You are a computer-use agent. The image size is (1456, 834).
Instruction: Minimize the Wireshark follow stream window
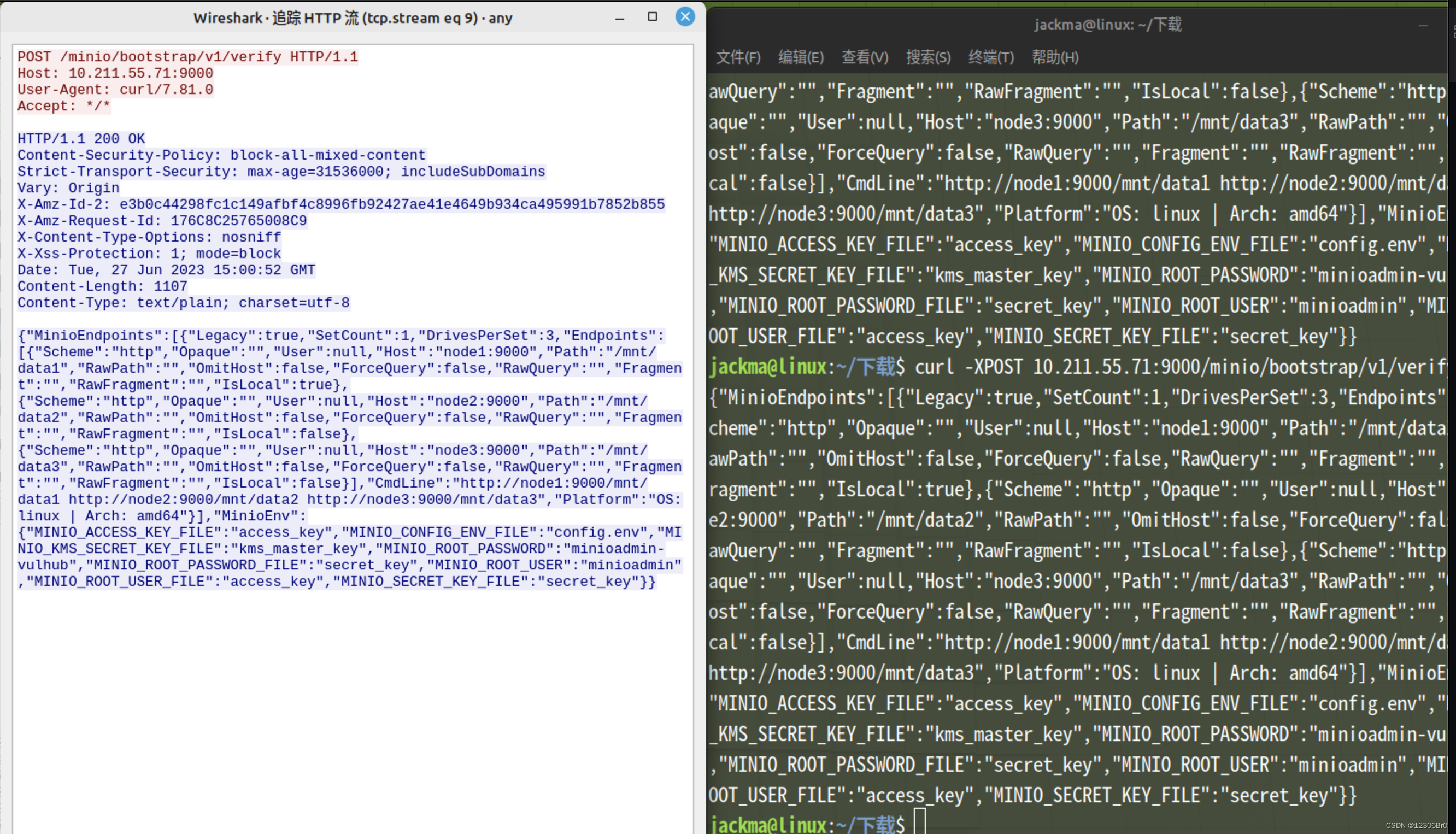coord(619,19)
